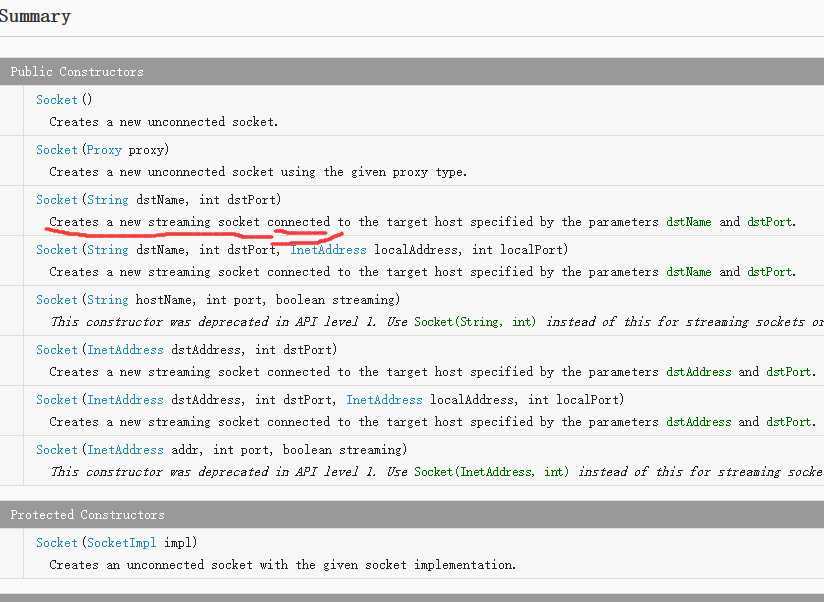
Task: Click String type in the dstName localAddress constructor
Action: [x=107, y=250]
